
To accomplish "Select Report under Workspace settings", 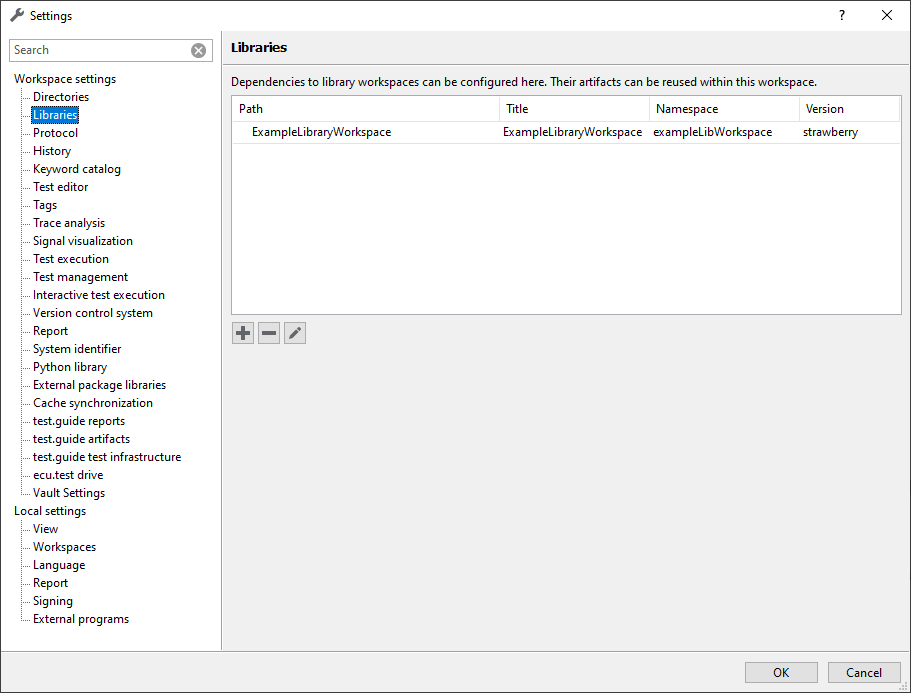I will [51, 331].
